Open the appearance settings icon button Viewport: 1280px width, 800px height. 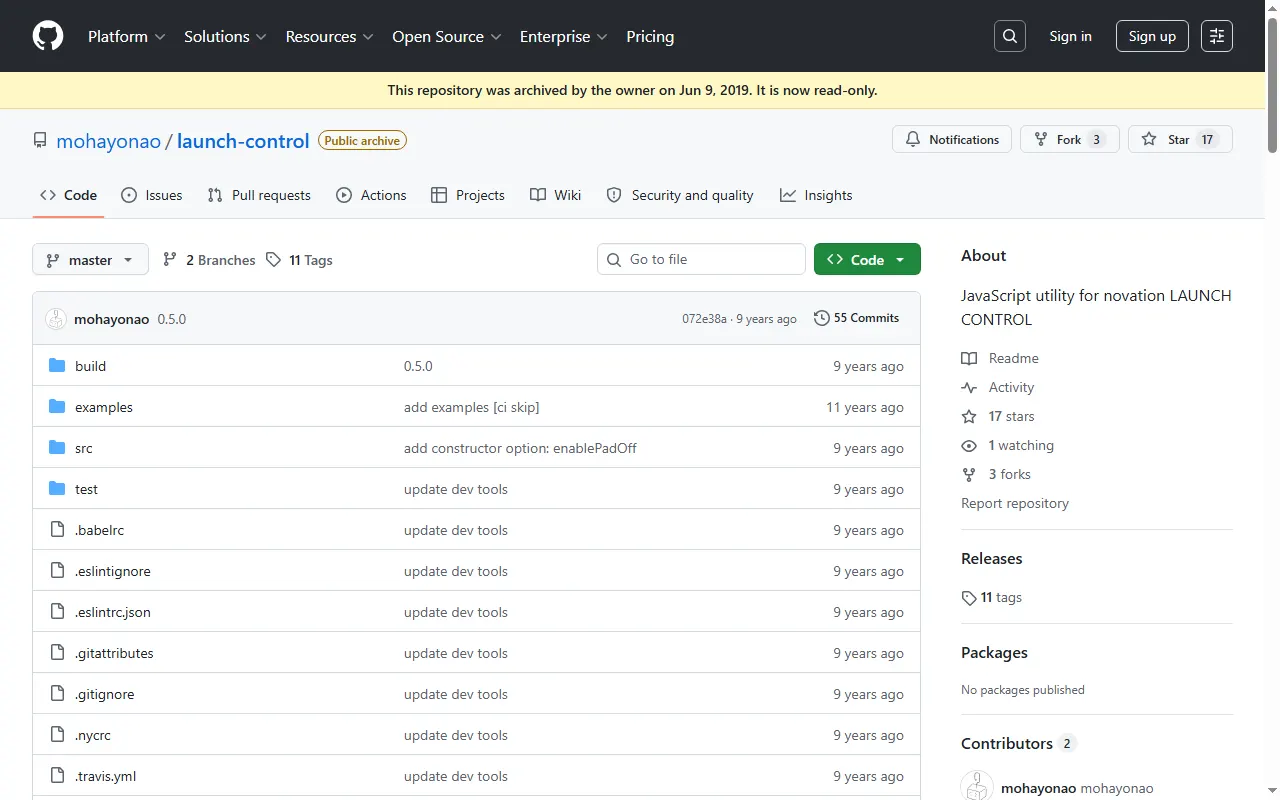pos(1217,36)
